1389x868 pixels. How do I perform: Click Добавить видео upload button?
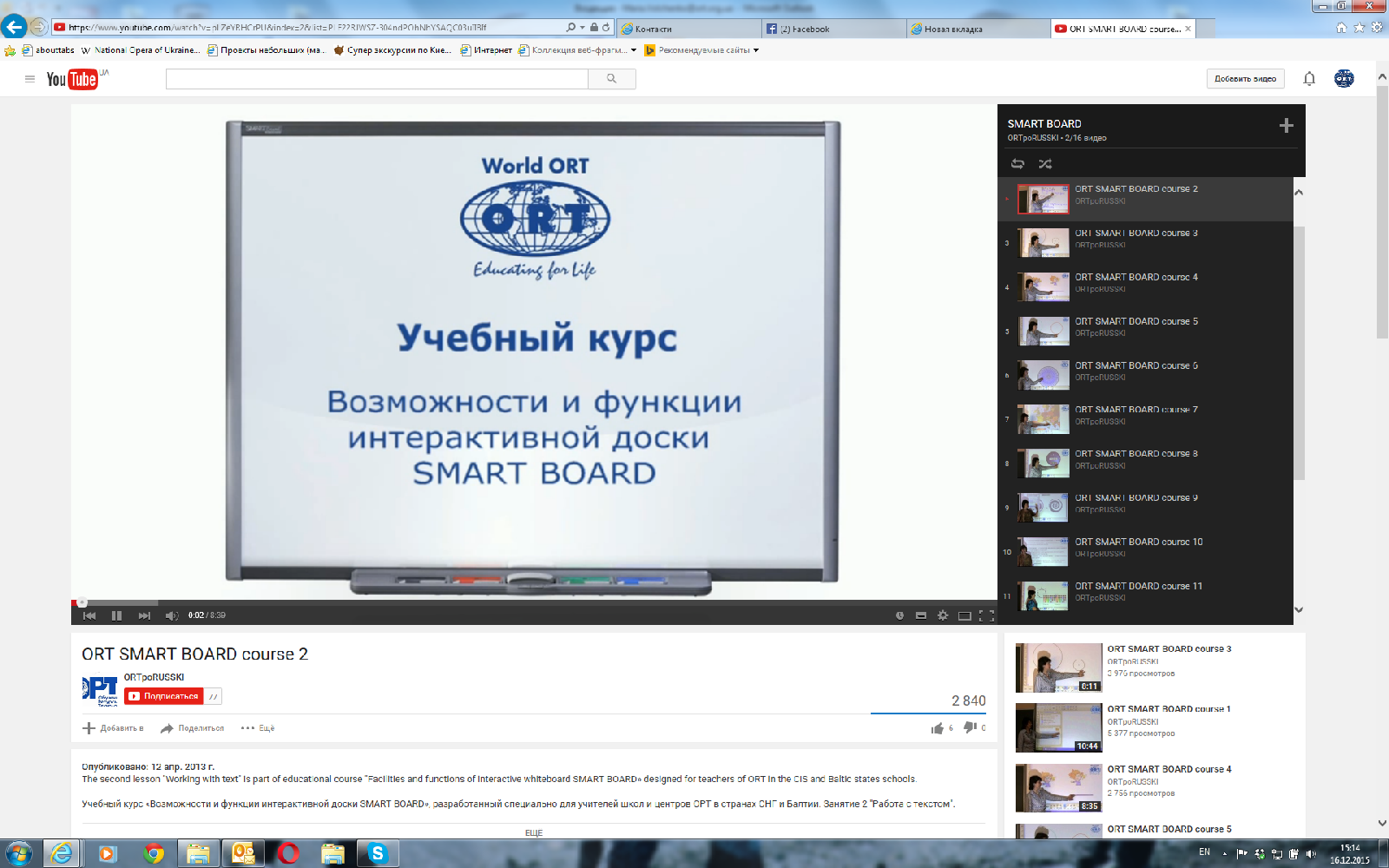[1245, 79]
